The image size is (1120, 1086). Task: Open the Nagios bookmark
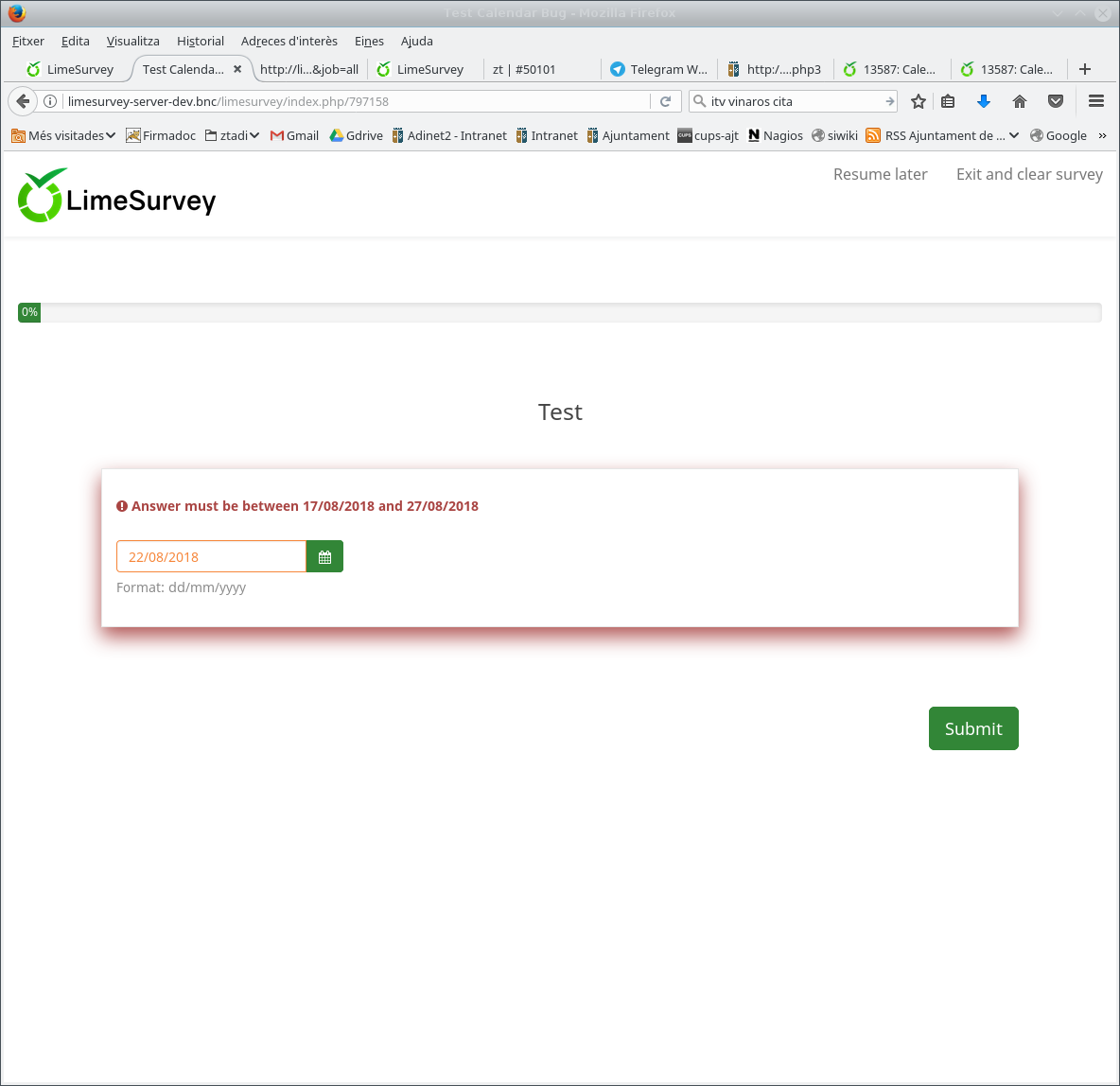(x=775, y=136)
